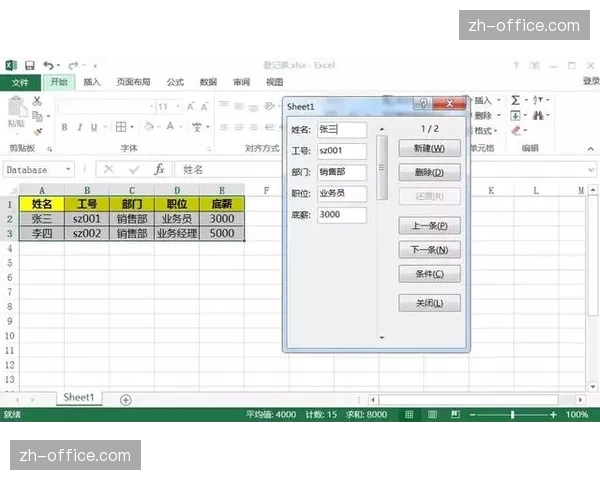This screenshot has width=600, height=480.
Task: Click the Borders icon
Action: click(121, 127)
